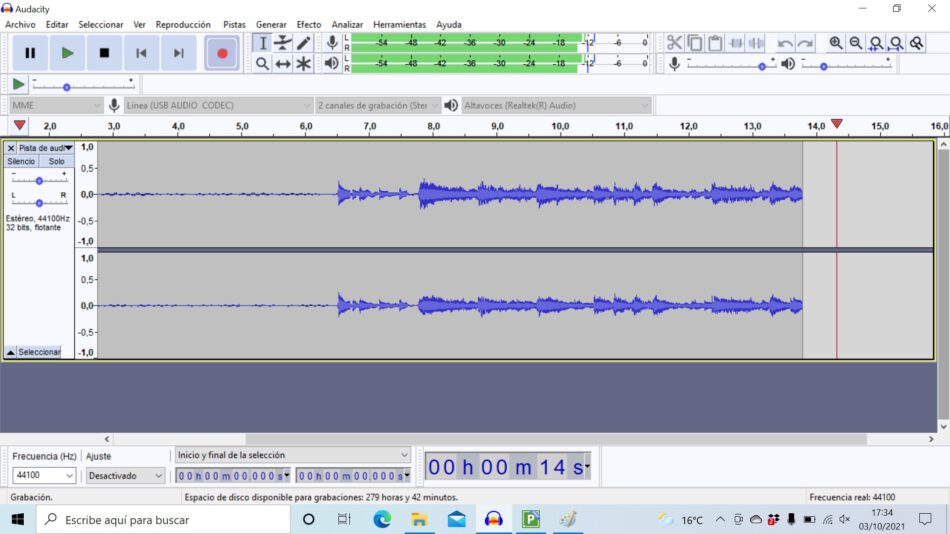This screenshot has width=950, height=534.
Task: Select the Multi-tool asterisk
Action: [x=304, y=64]
